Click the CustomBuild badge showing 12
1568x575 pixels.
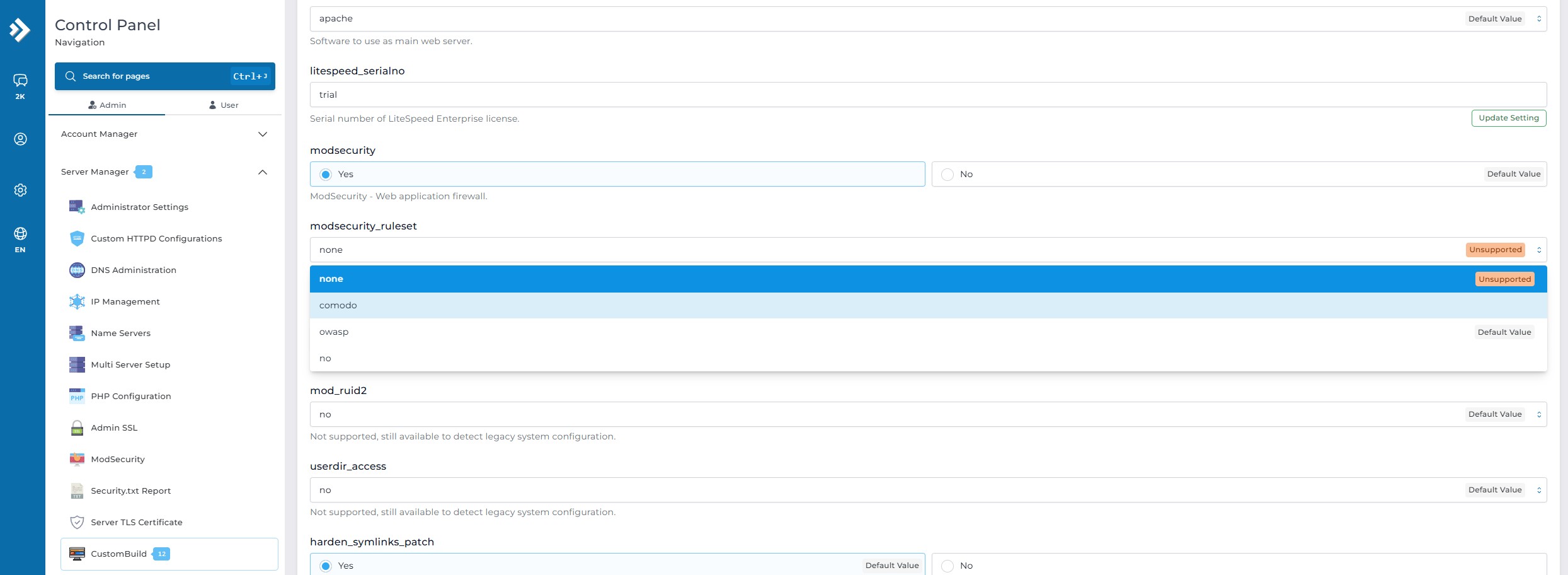161,554
